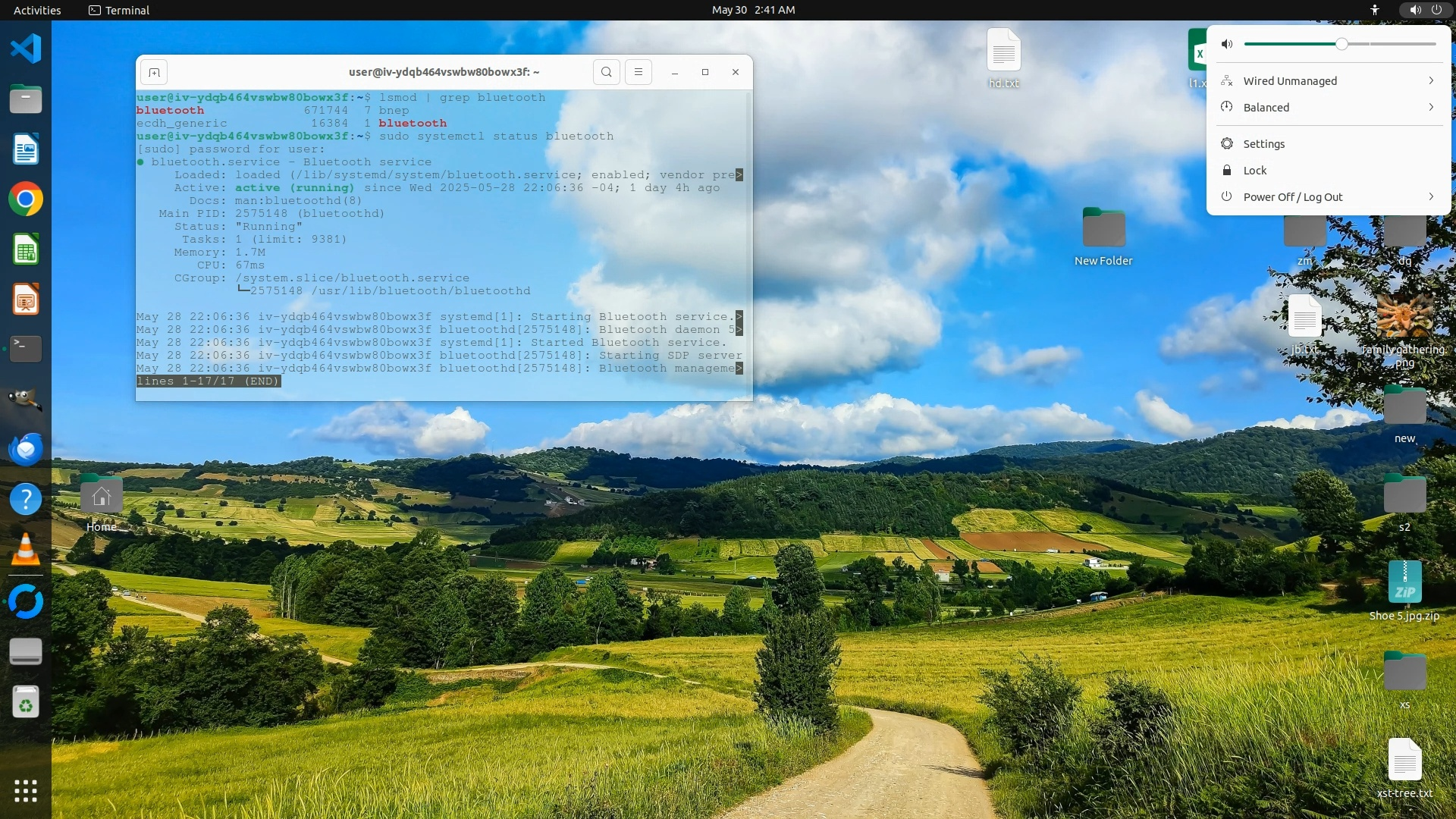Launch Thunderbird mail from the dock
Viewport: 1456px width, 819px height.
tap(26, 449)
